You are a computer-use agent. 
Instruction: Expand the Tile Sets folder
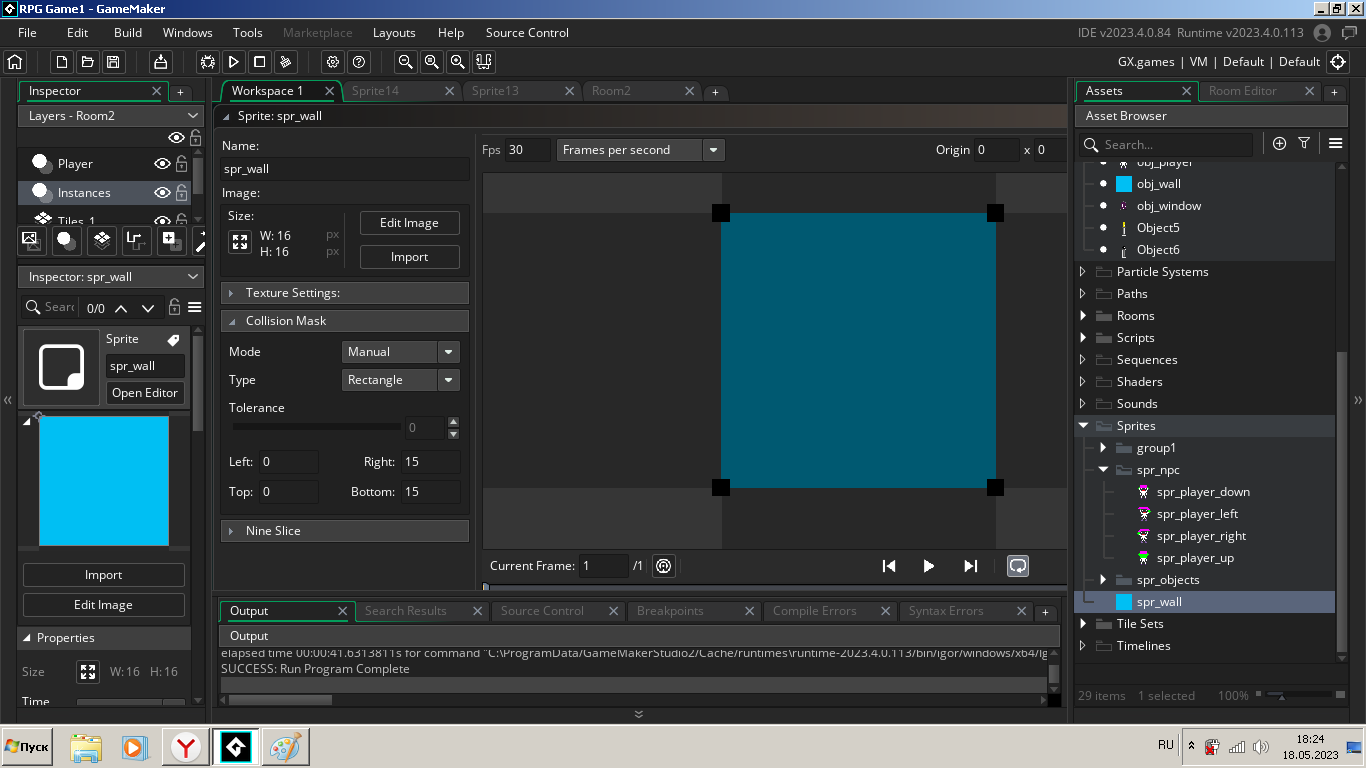pos(1083,624)
